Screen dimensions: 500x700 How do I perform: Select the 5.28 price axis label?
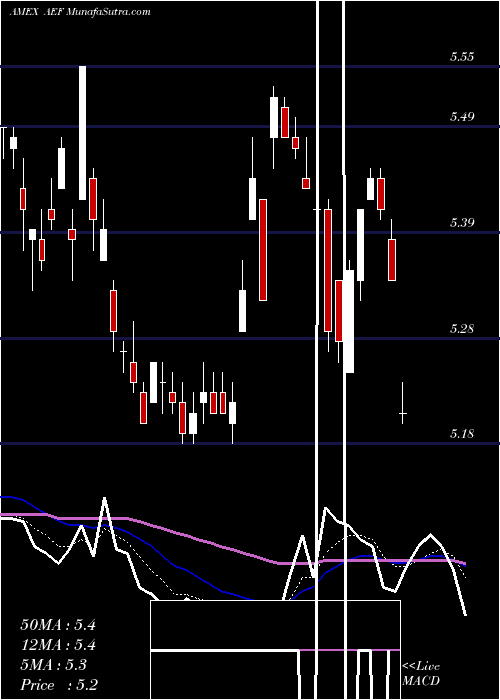coord(462,328)
